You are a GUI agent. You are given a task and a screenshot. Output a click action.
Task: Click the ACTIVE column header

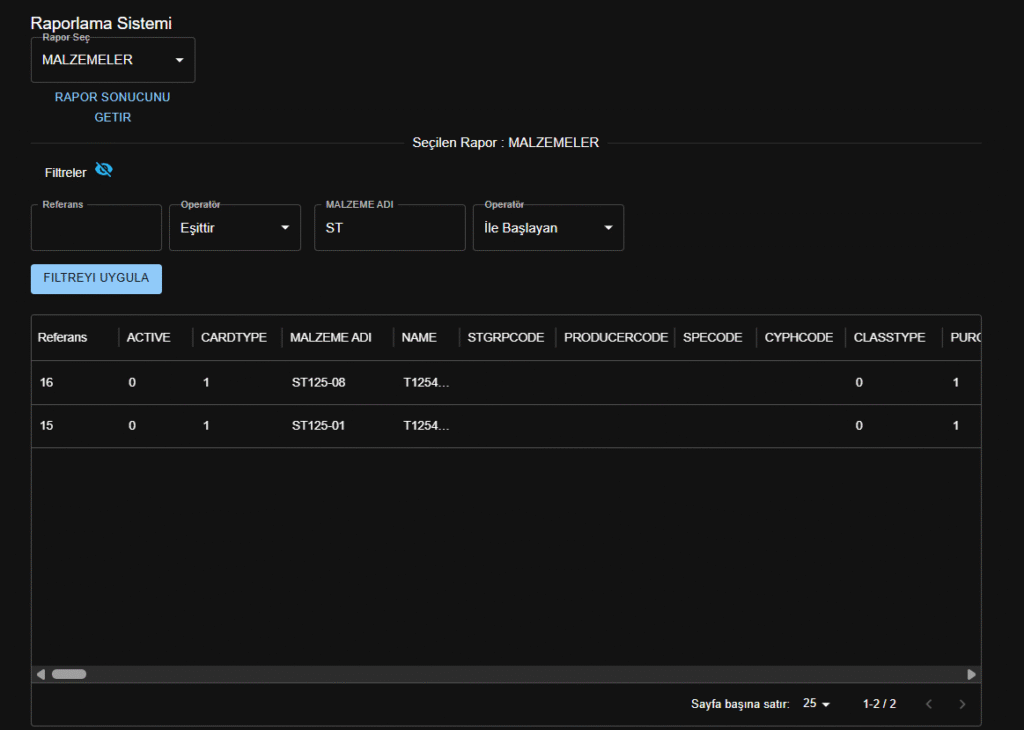tap(148, 338)
